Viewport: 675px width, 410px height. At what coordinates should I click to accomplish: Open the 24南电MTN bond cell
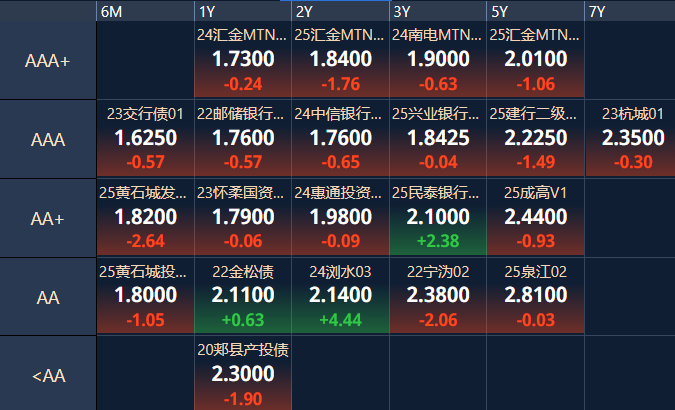(438, 61)
